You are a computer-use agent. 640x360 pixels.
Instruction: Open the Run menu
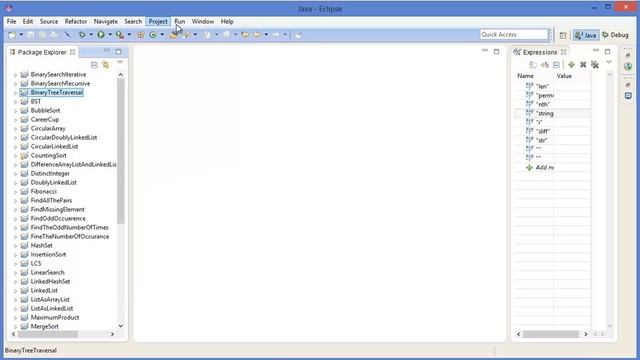[180, 22]
